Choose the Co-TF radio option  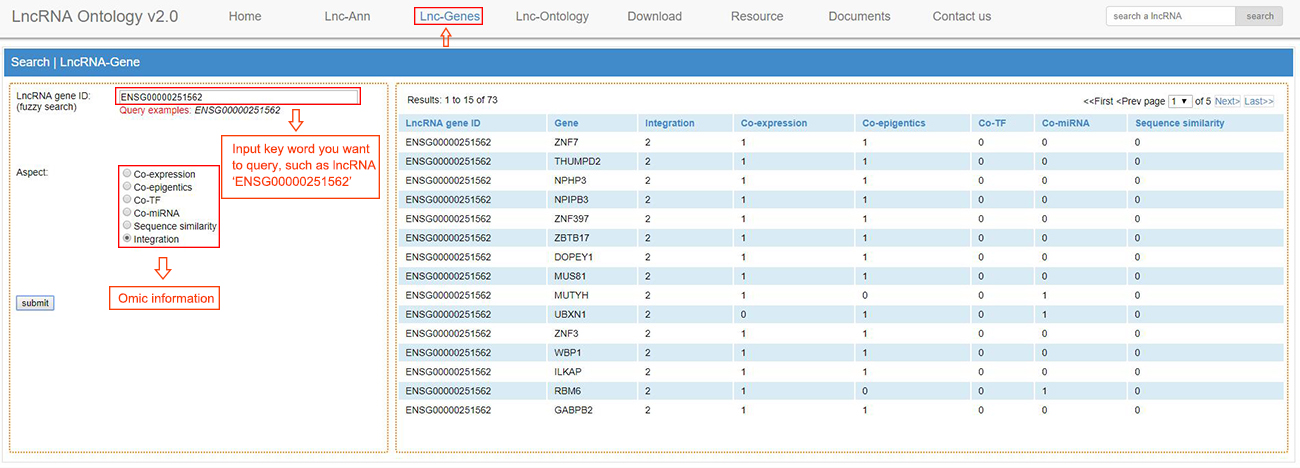pyautogui.click(x=127, y=200)
